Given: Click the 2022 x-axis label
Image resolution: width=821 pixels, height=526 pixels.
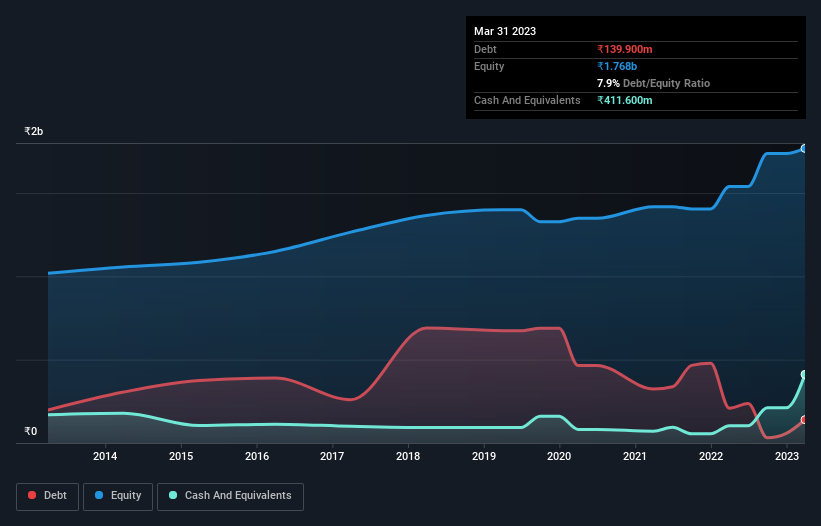Looking at the screenshot, I should 711,456.
